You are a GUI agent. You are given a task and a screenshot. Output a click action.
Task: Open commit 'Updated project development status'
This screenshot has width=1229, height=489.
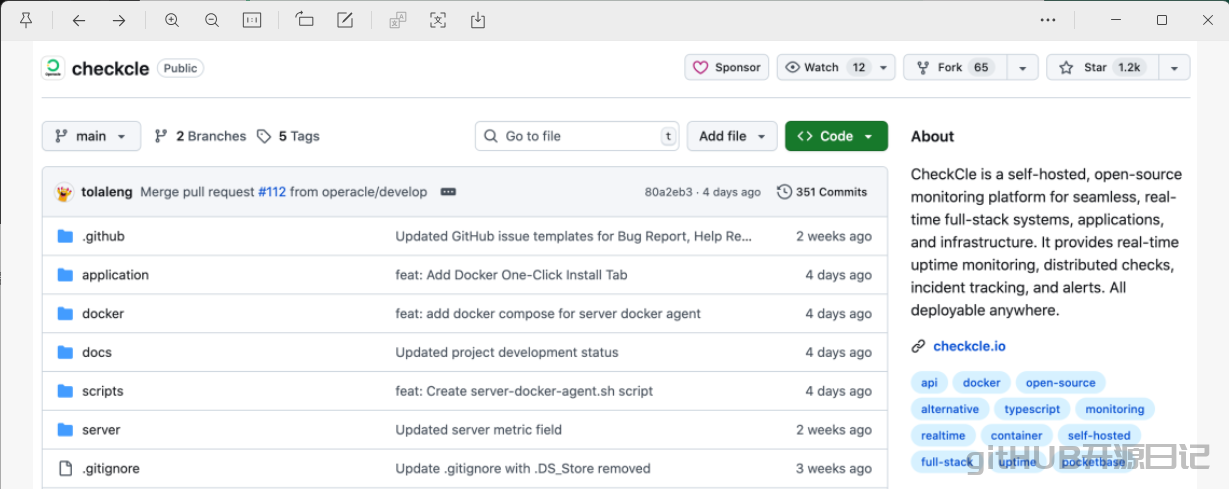507,352
